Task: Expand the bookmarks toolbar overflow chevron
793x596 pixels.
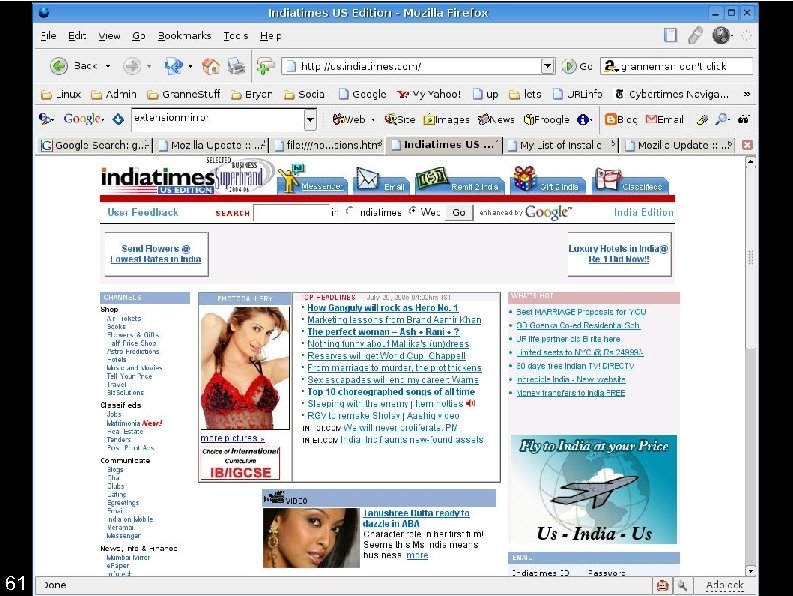Action: 746,94
